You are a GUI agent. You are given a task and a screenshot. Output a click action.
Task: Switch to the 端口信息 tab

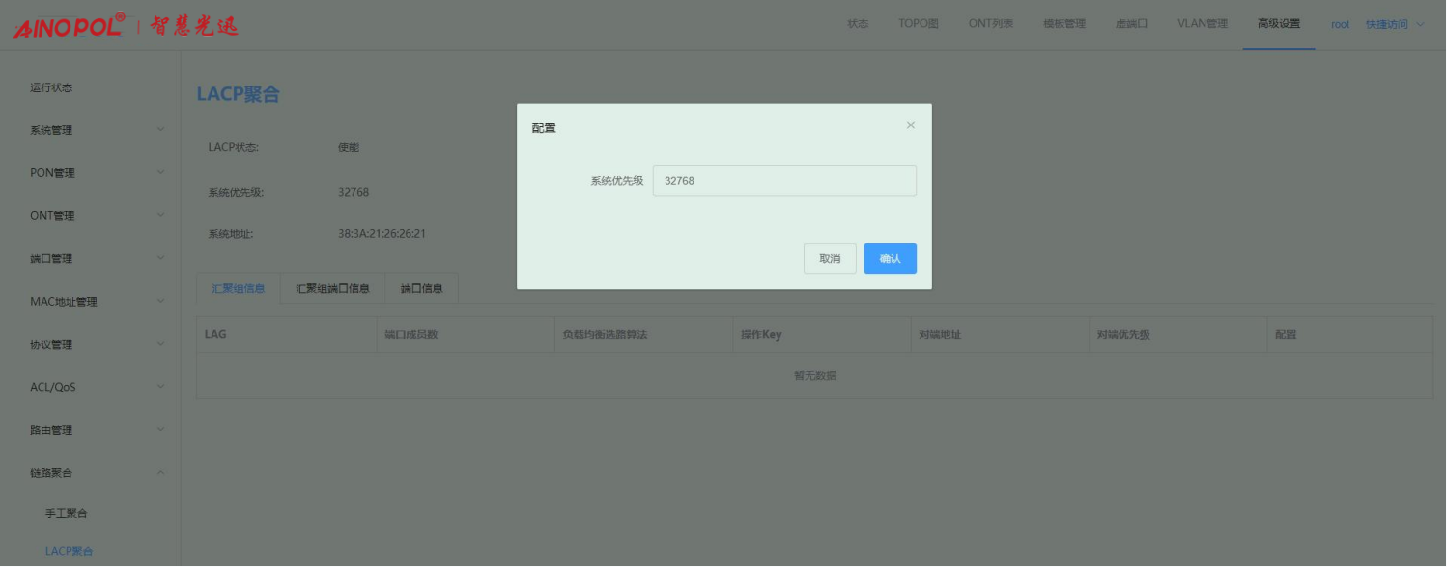422,289
